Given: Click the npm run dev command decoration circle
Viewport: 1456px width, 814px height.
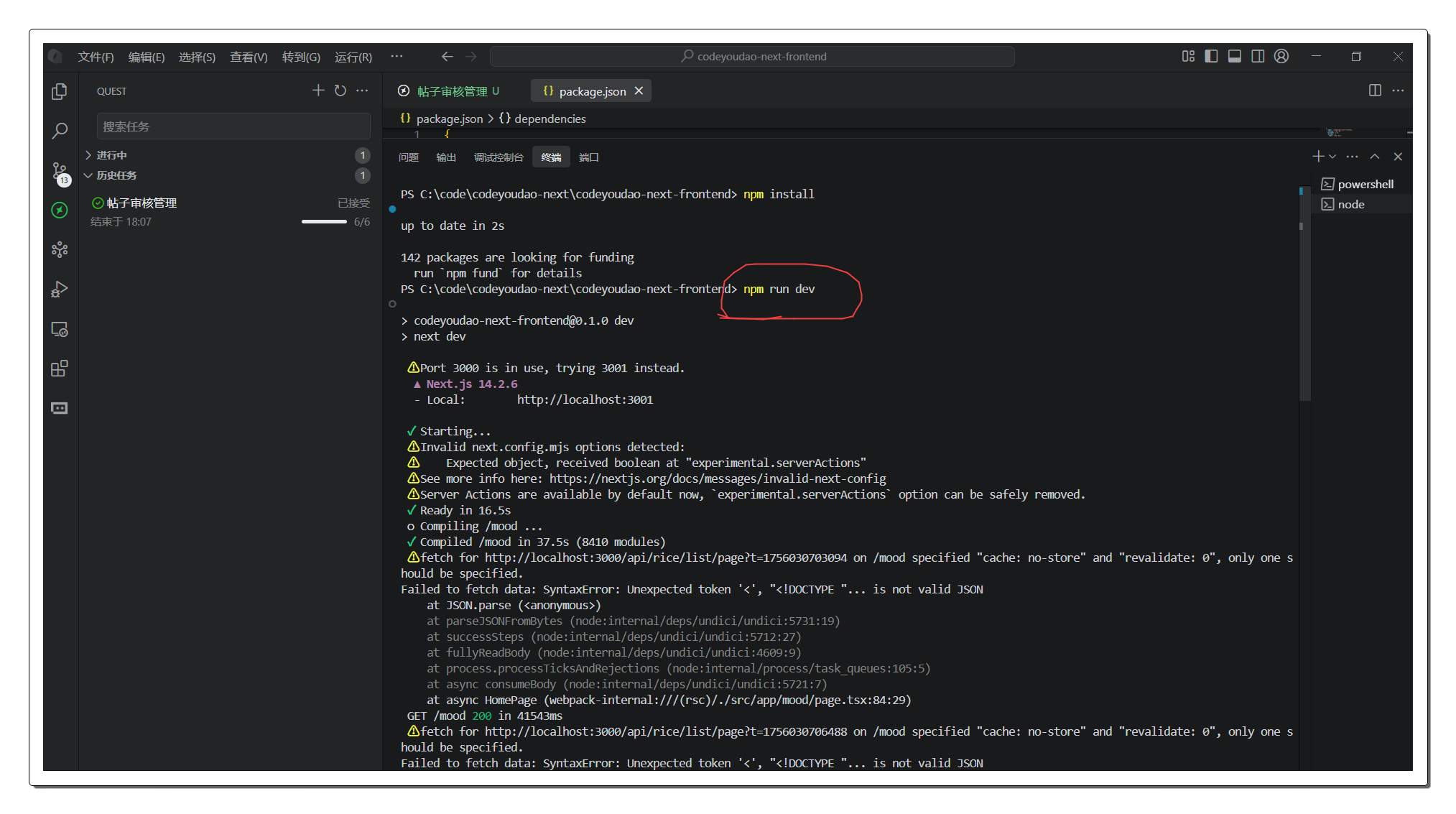Looking at the screenshot, I should [392, 304].
